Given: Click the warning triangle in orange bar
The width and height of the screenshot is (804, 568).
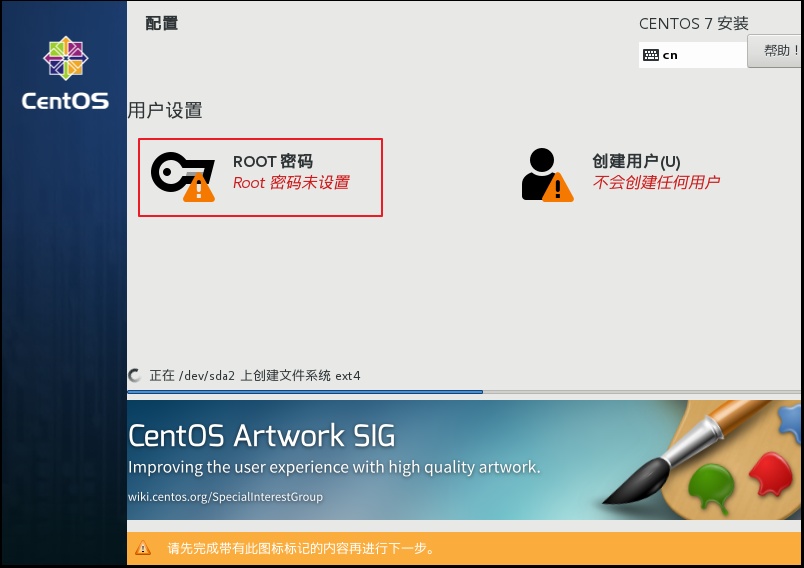Looking at the screenshot, I should 143,548.
